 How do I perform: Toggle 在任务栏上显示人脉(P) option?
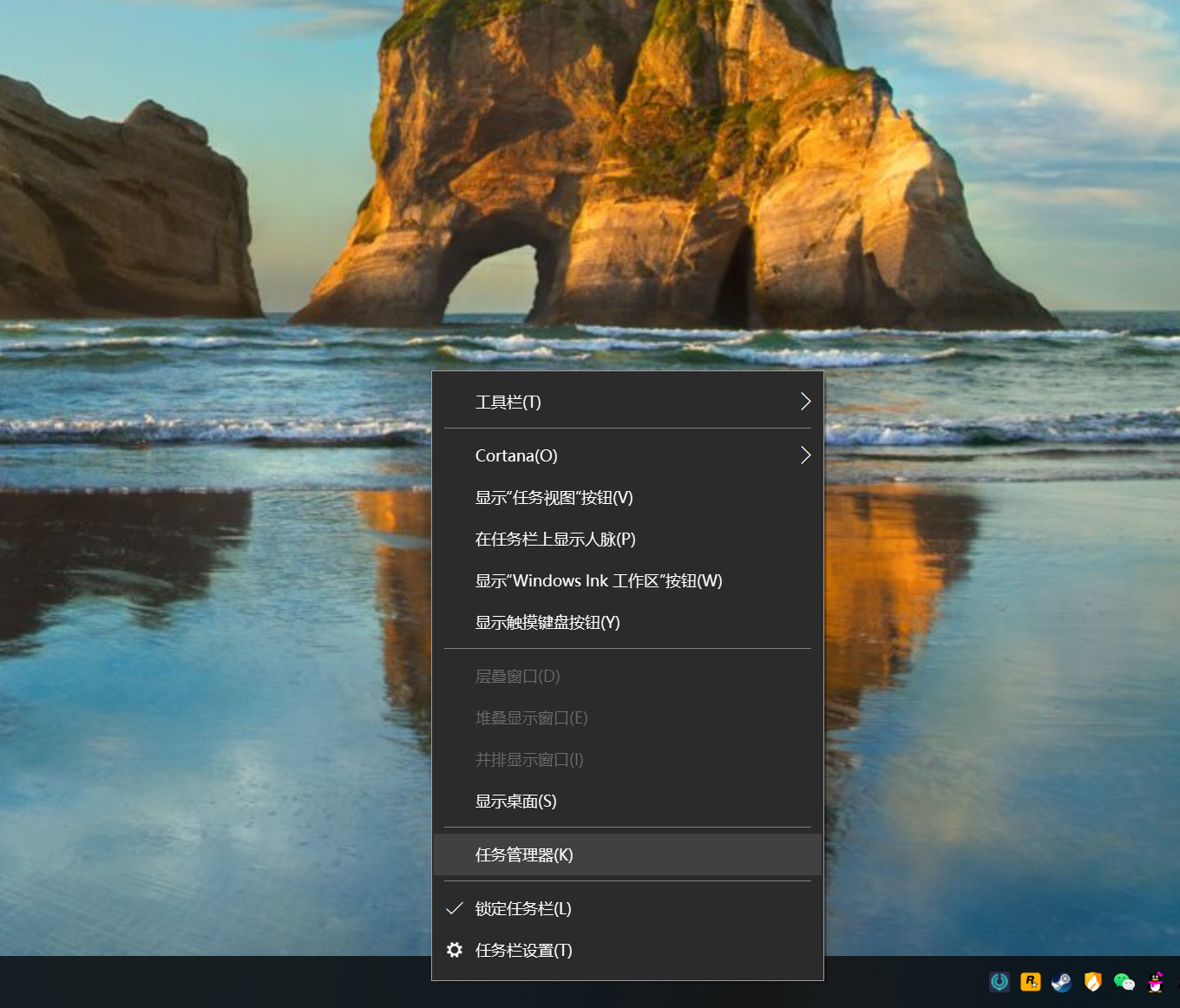tap(627, 539)
